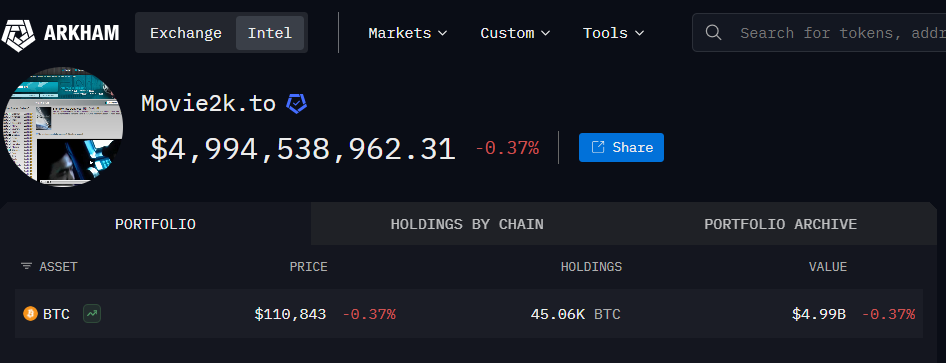Click the blue verified badge next to Movie2k.to
The image size is (946, 363).
coord(296,104)
